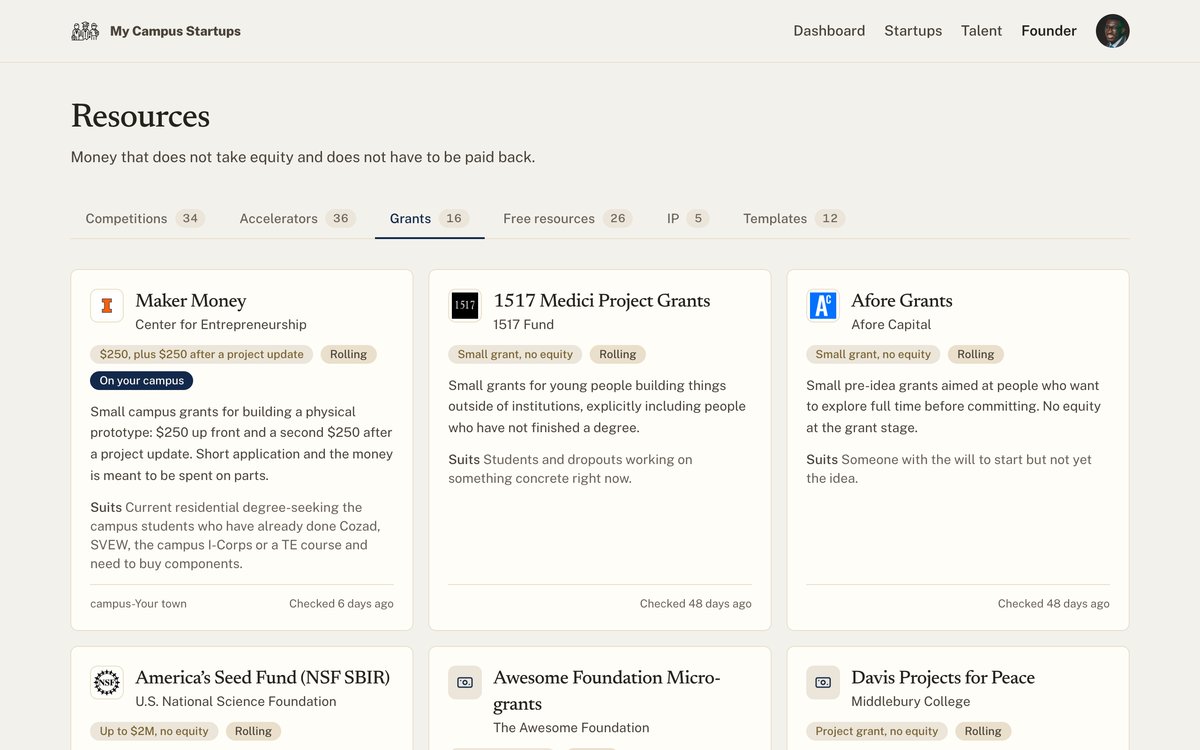Open the Maker Money grant title
The image size is (1200, 750).
(x=191, y=301)
